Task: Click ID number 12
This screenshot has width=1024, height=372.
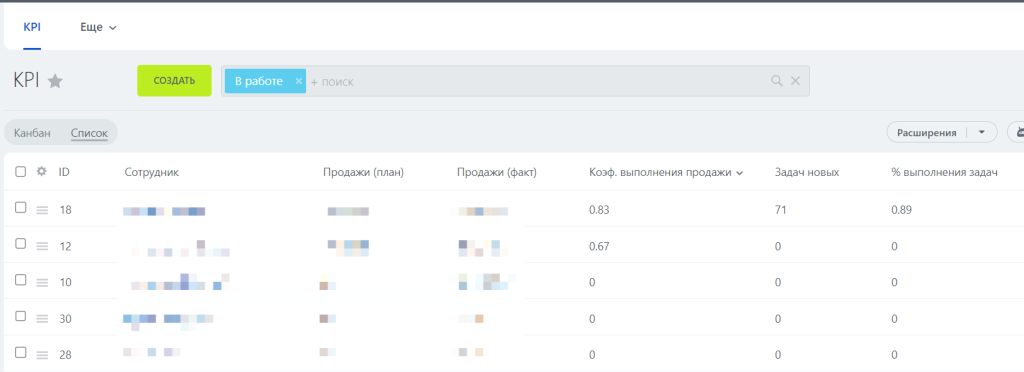Action: pos(65,247)
